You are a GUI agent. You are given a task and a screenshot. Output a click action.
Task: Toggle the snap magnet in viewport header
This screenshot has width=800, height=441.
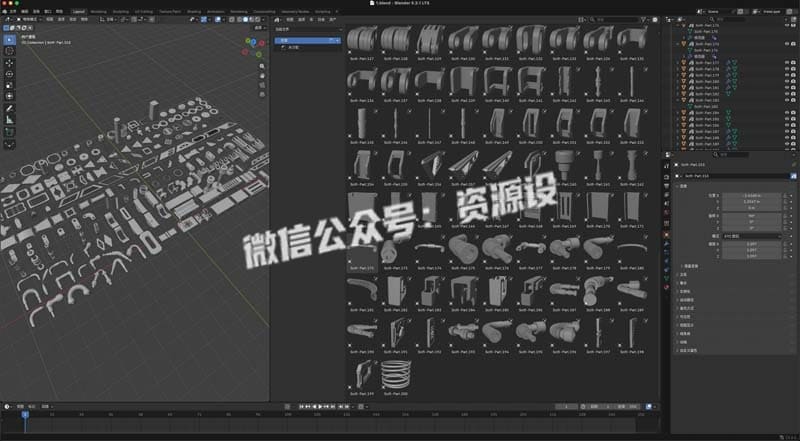134,19
